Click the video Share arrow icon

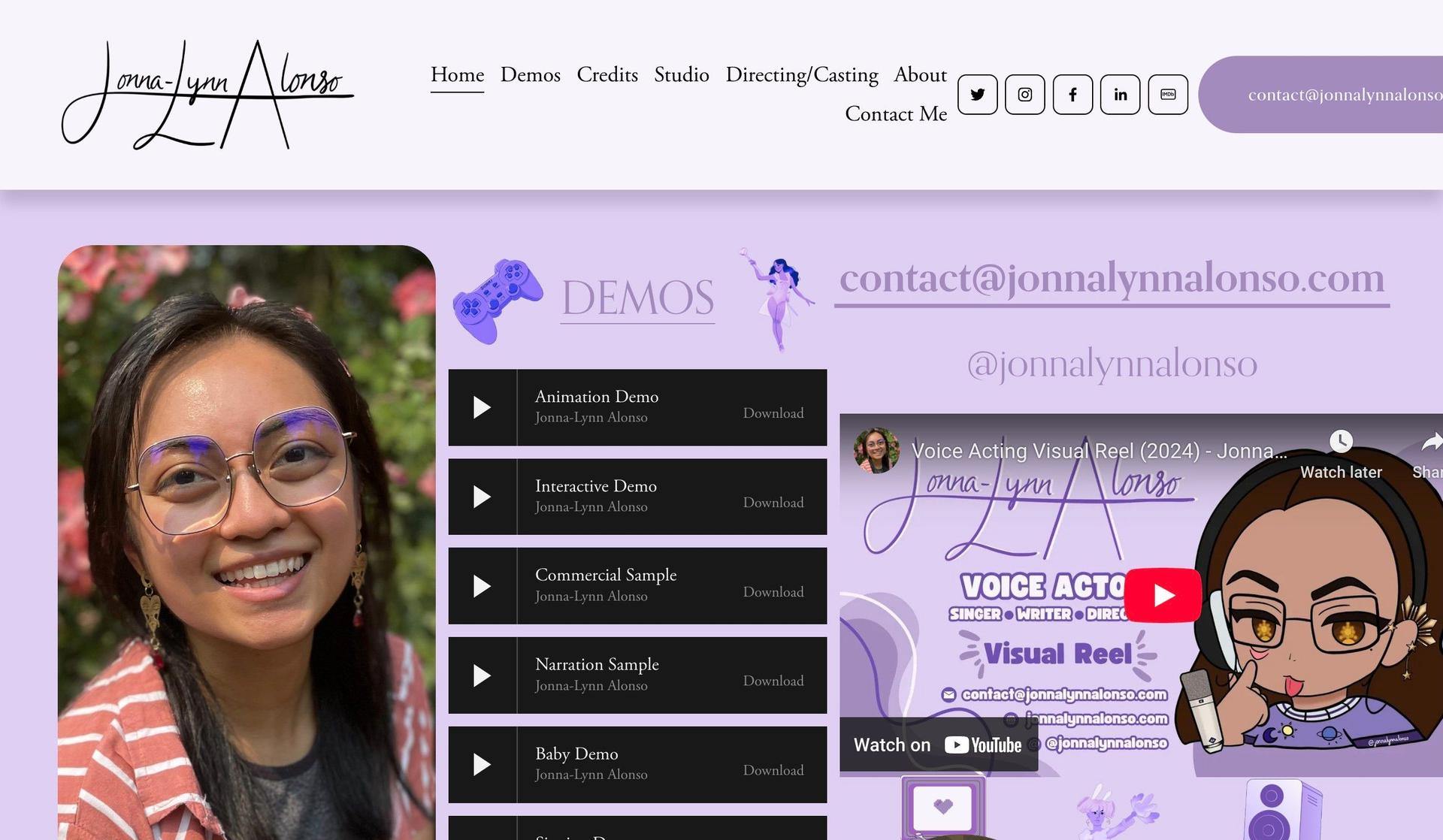[x=1432, y=442]
